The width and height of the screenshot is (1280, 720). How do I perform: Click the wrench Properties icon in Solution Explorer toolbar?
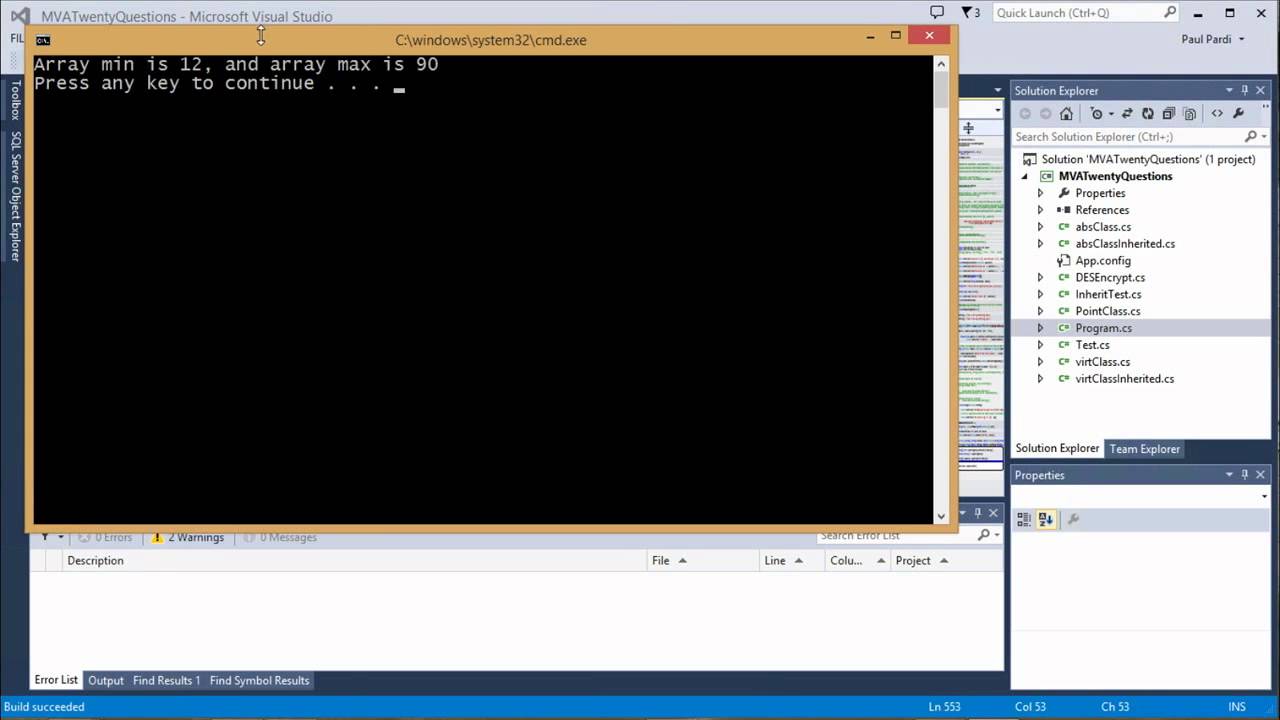click(1238, 114)
